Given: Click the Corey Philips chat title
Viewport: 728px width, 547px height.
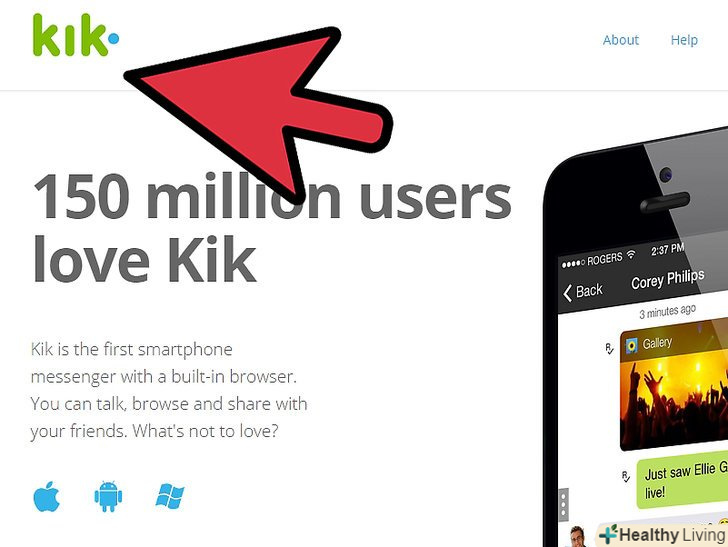Looking at the screenshot, I should click(x=668, y=279).
